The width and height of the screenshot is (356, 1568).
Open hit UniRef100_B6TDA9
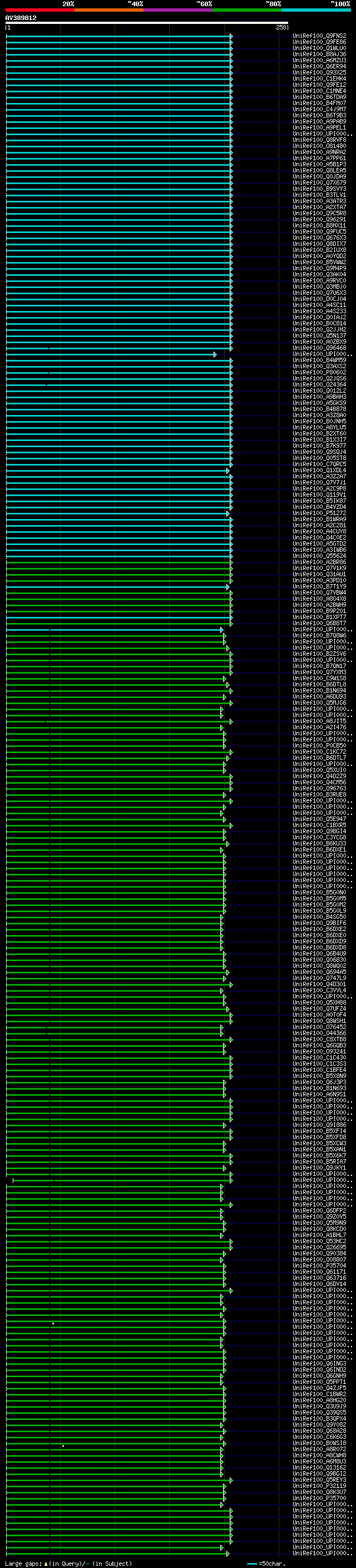tap(319, 97)
